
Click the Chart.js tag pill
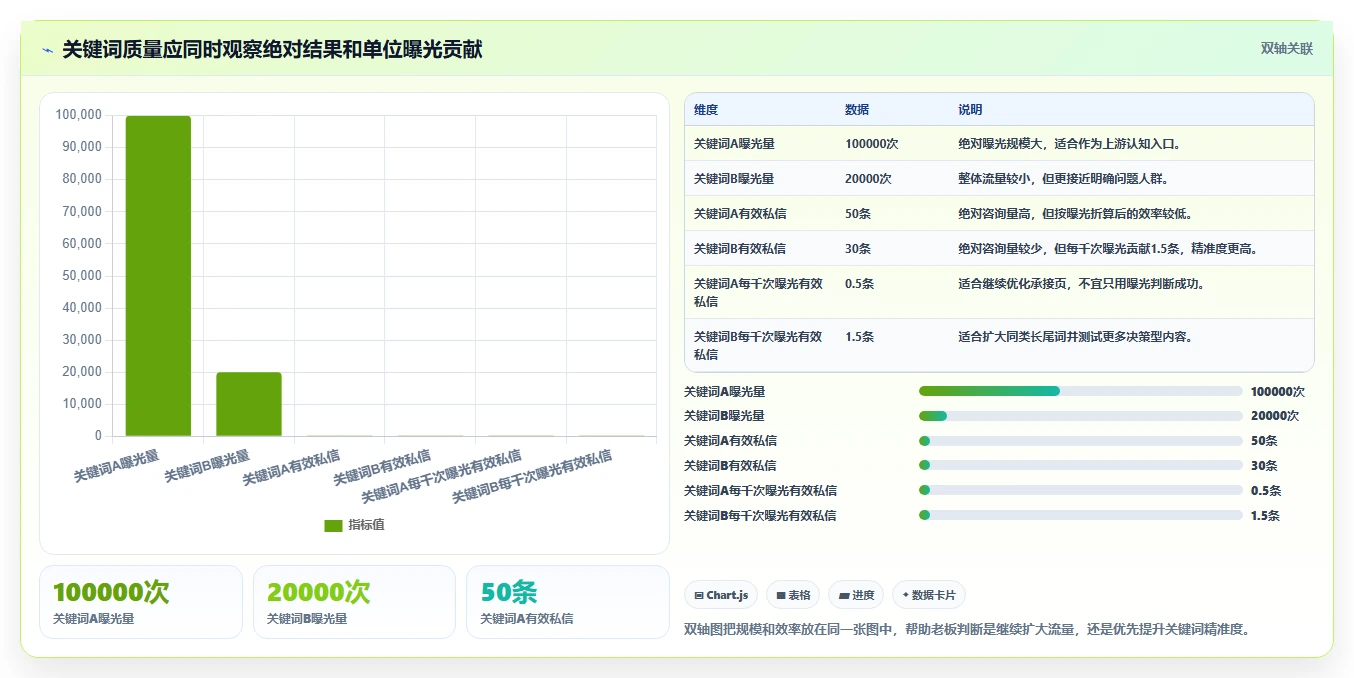[721, 595]
